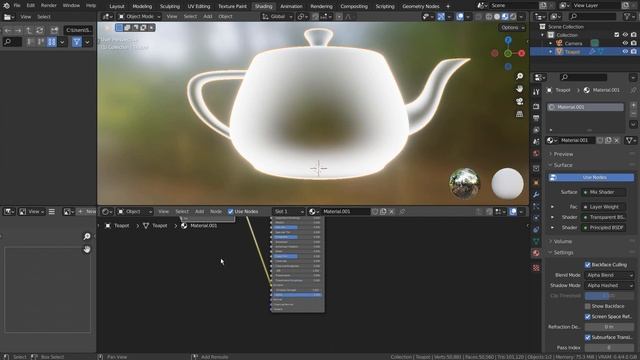
Task: Collapse the Settings panel
Action: [563, 253]
